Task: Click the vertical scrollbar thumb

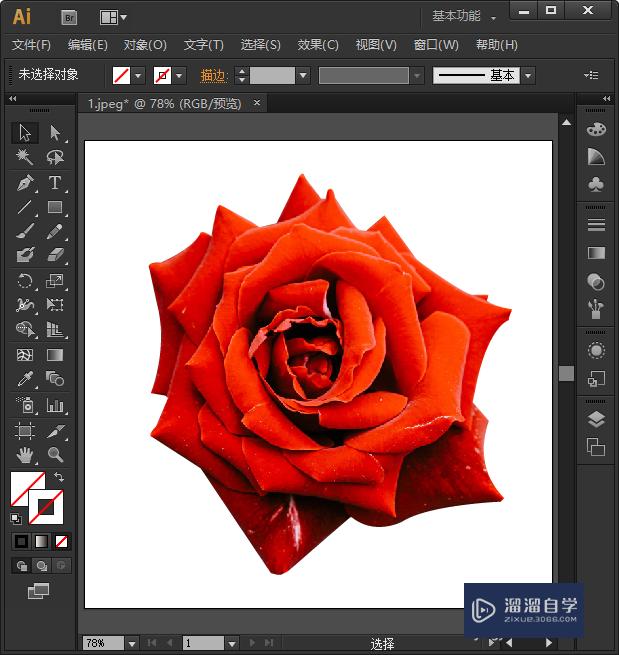Action: click(x=566, y=373)
